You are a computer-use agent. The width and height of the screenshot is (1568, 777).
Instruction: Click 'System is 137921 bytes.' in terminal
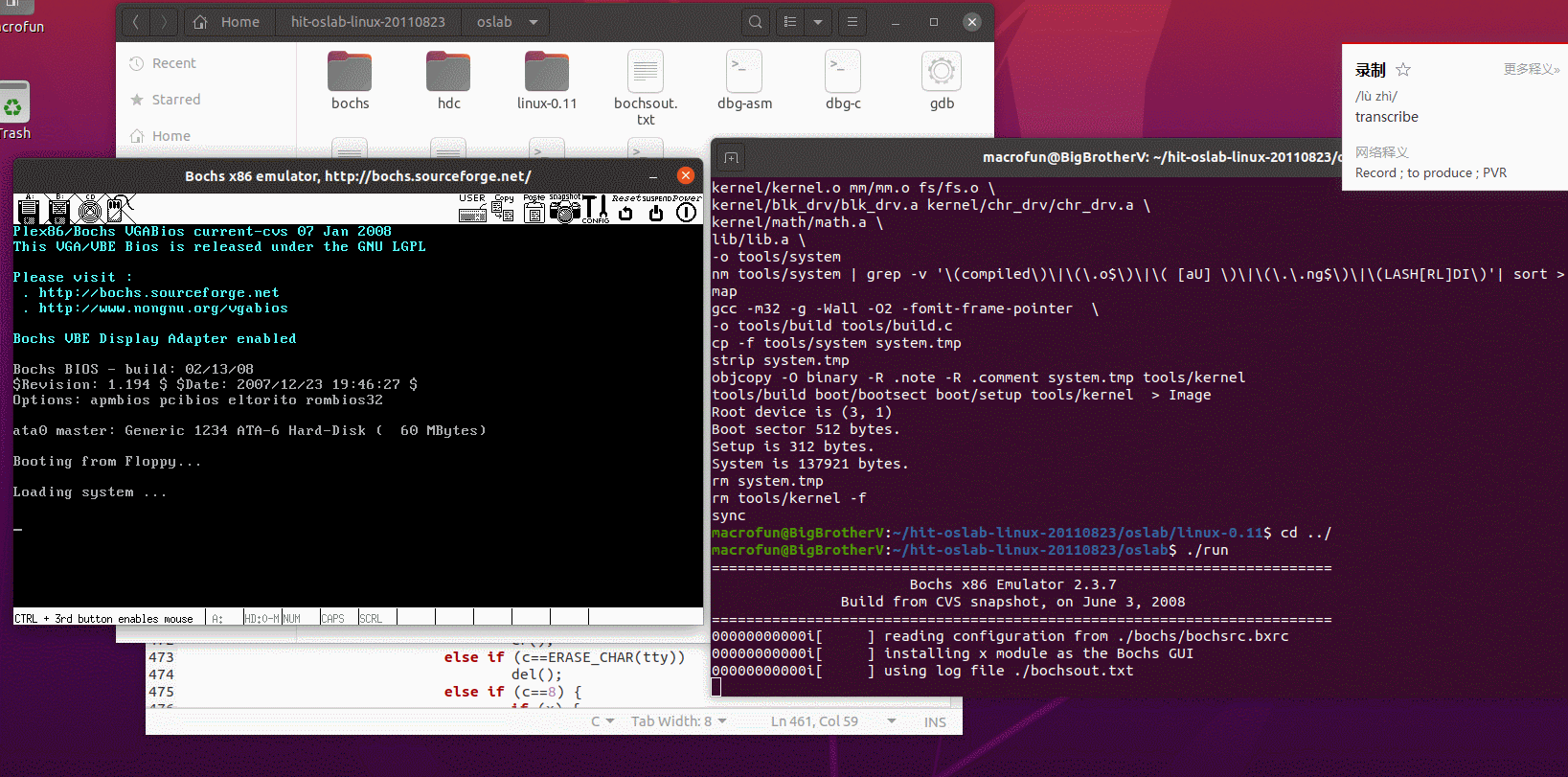809,464
